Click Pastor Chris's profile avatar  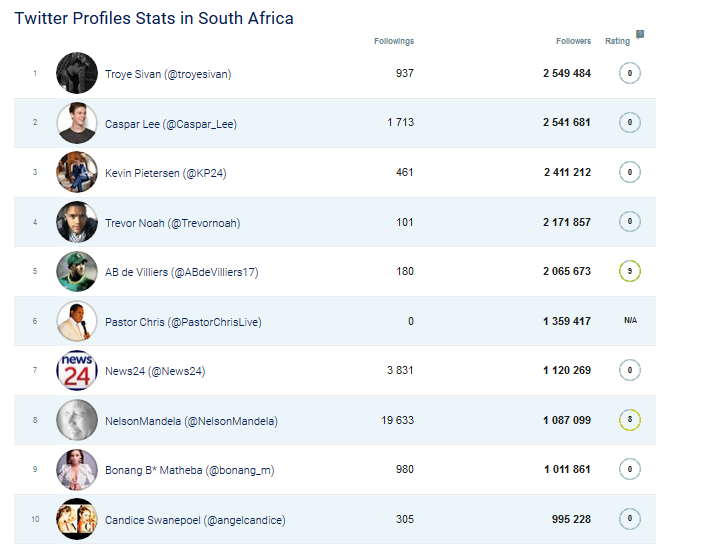[x=77, y=321]
